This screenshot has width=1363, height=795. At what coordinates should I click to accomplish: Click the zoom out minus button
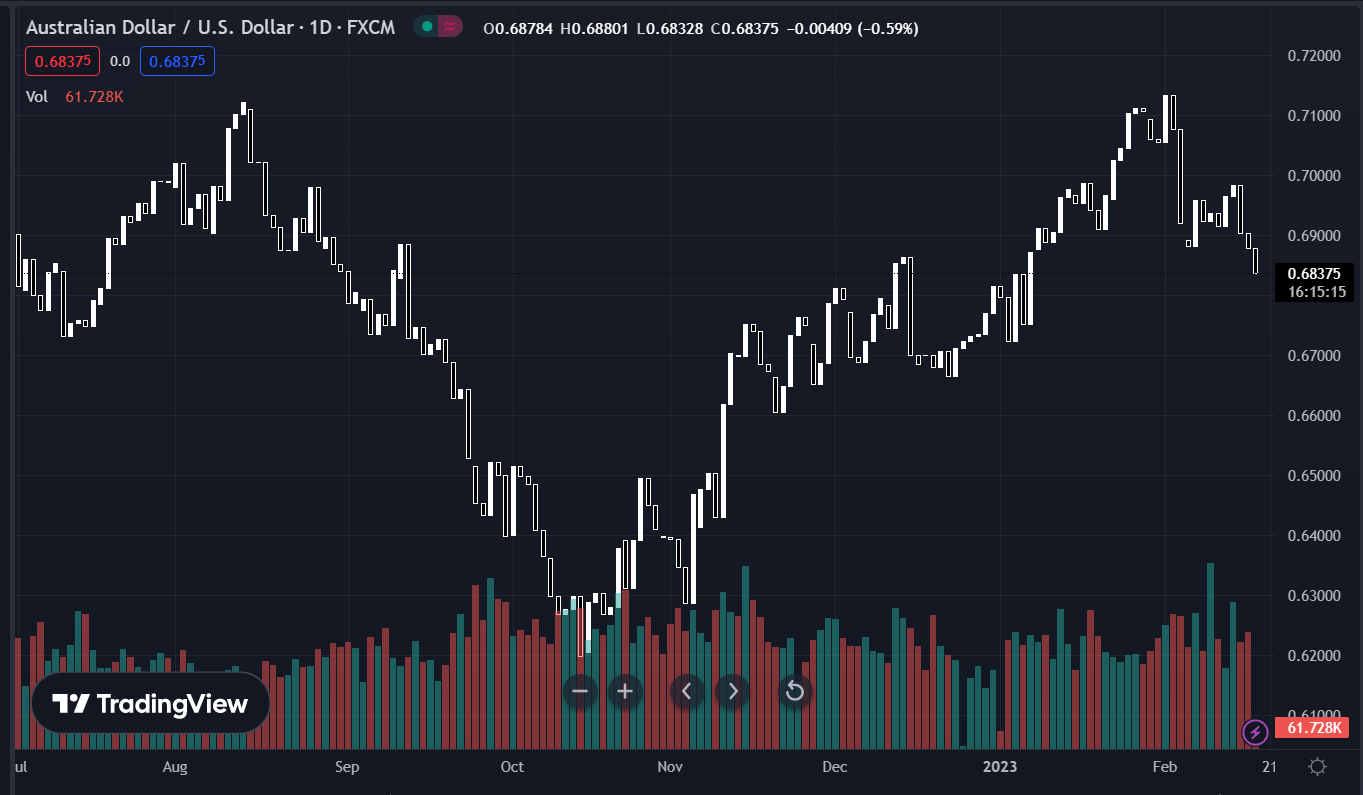[x=580, y=691]
